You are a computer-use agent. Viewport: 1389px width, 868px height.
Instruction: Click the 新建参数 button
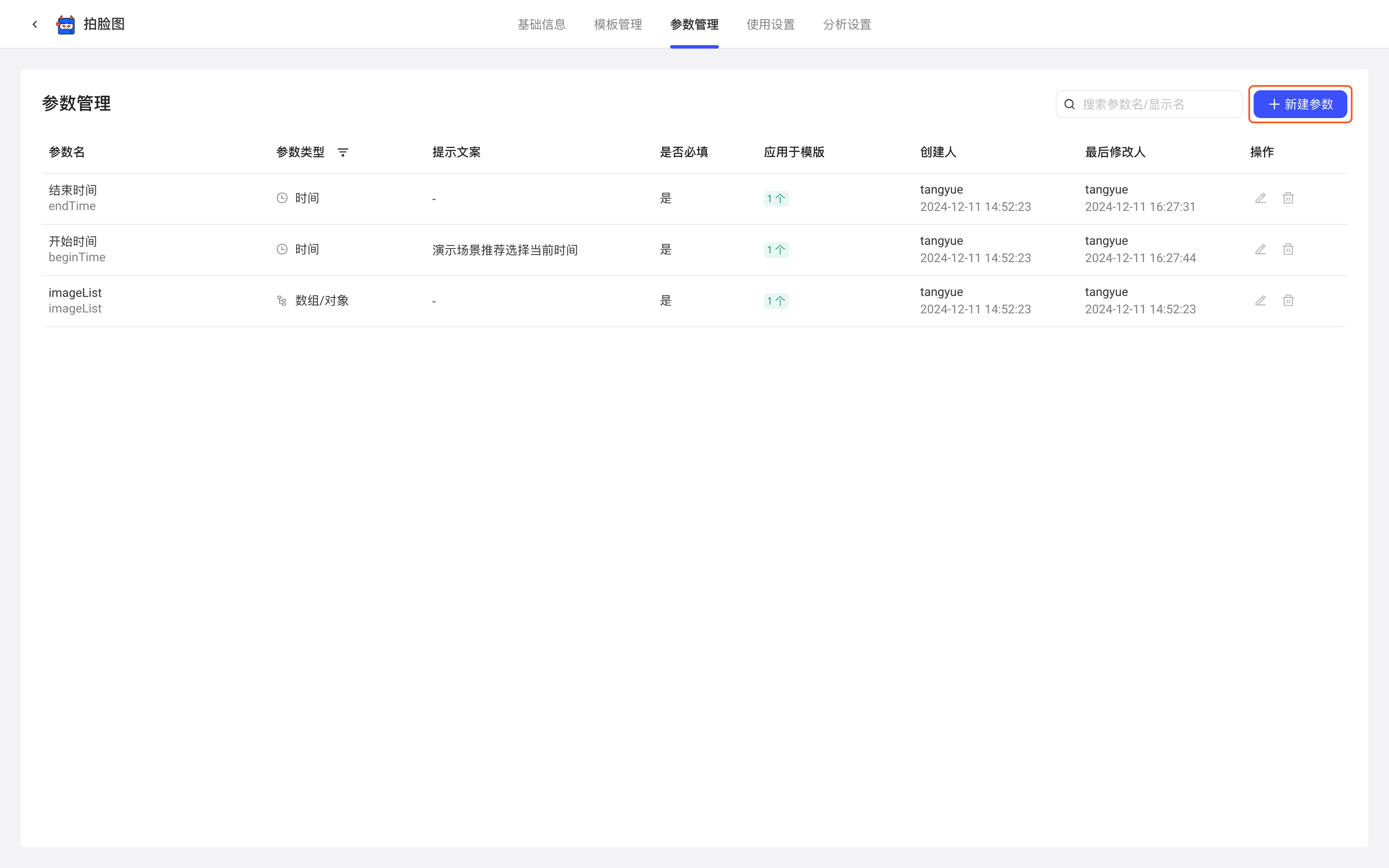coord(1300,104)
